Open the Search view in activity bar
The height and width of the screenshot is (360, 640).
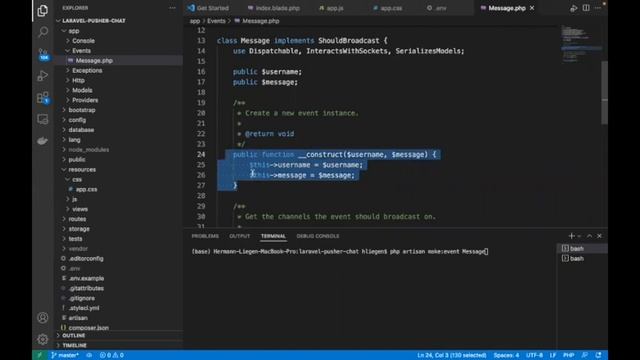point(42,32)
